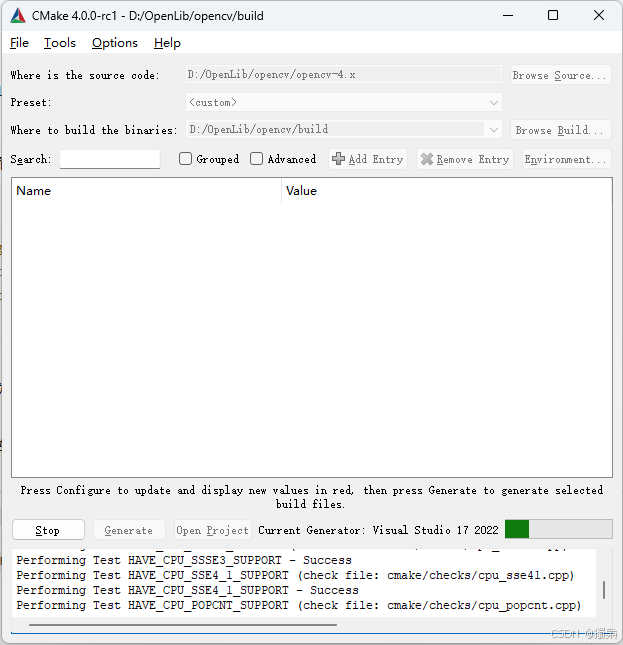Click the CMake logo icon in title bar
The height and width of the screenshot is (645, 623).
click(x=18, y=16)
